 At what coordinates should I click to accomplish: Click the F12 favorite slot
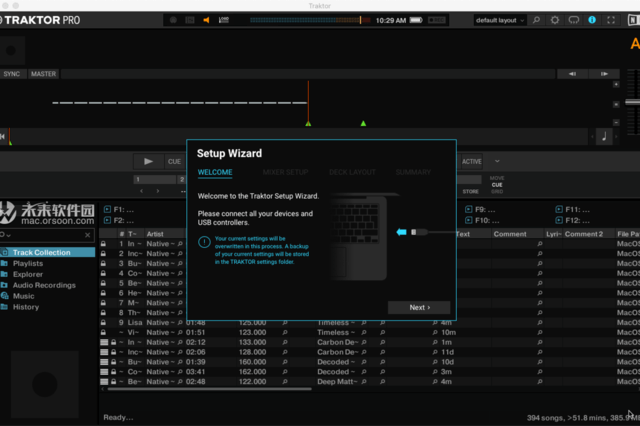click(x=573, y=220)
